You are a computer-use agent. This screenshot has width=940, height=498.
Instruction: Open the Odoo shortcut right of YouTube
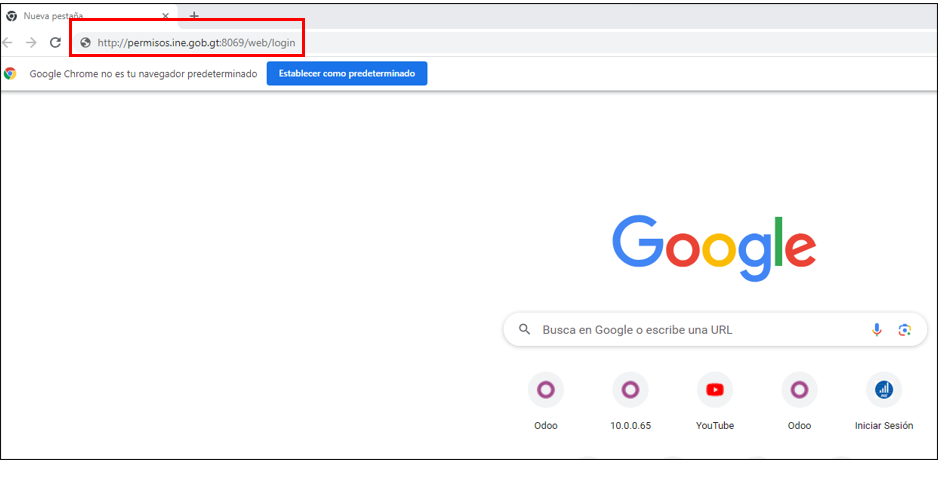[x=799, y=390]
